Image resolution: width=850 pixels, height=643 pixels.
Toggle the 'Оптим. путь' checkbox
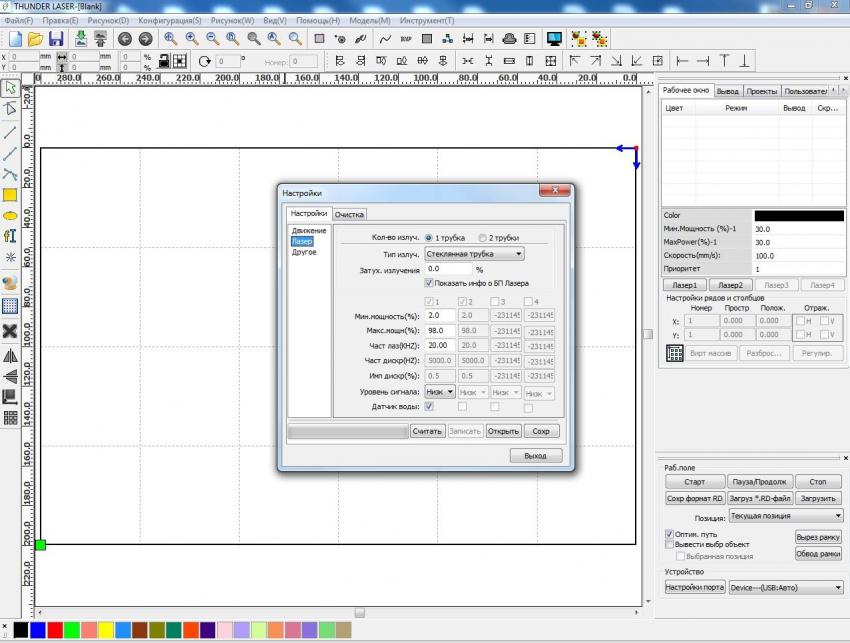tap(669, 534)
